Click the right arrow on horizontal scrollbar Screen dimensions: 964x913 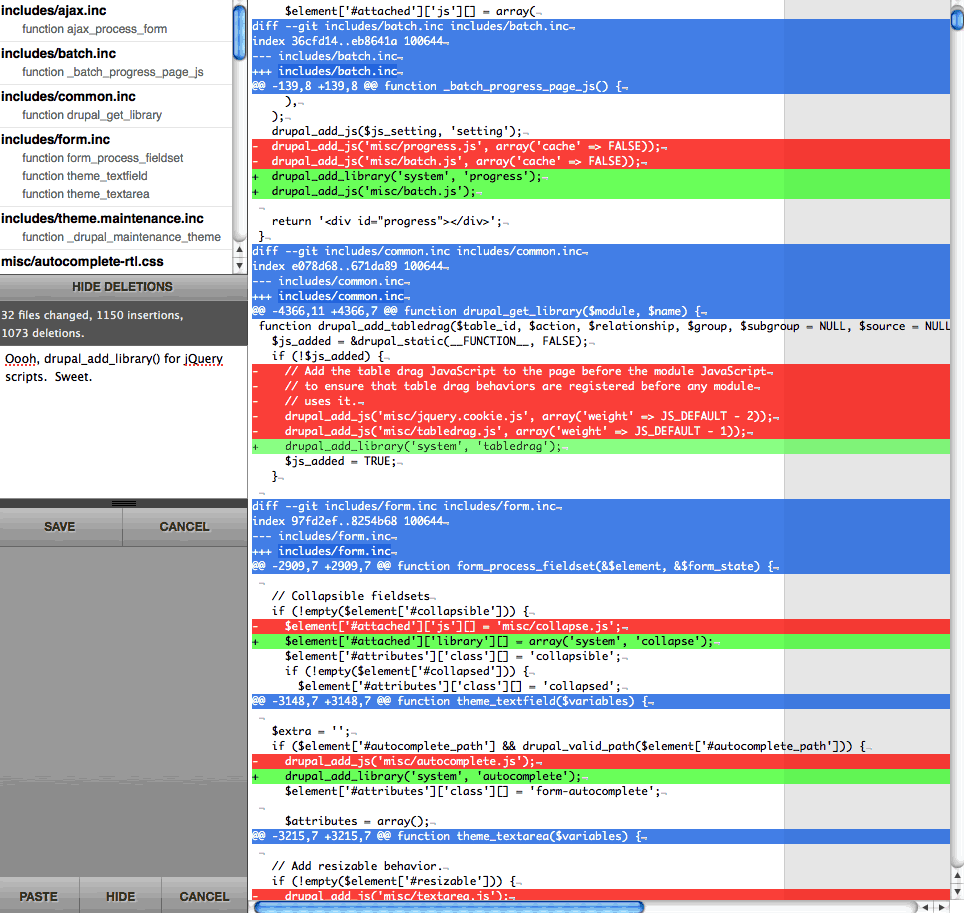(941, 907)
